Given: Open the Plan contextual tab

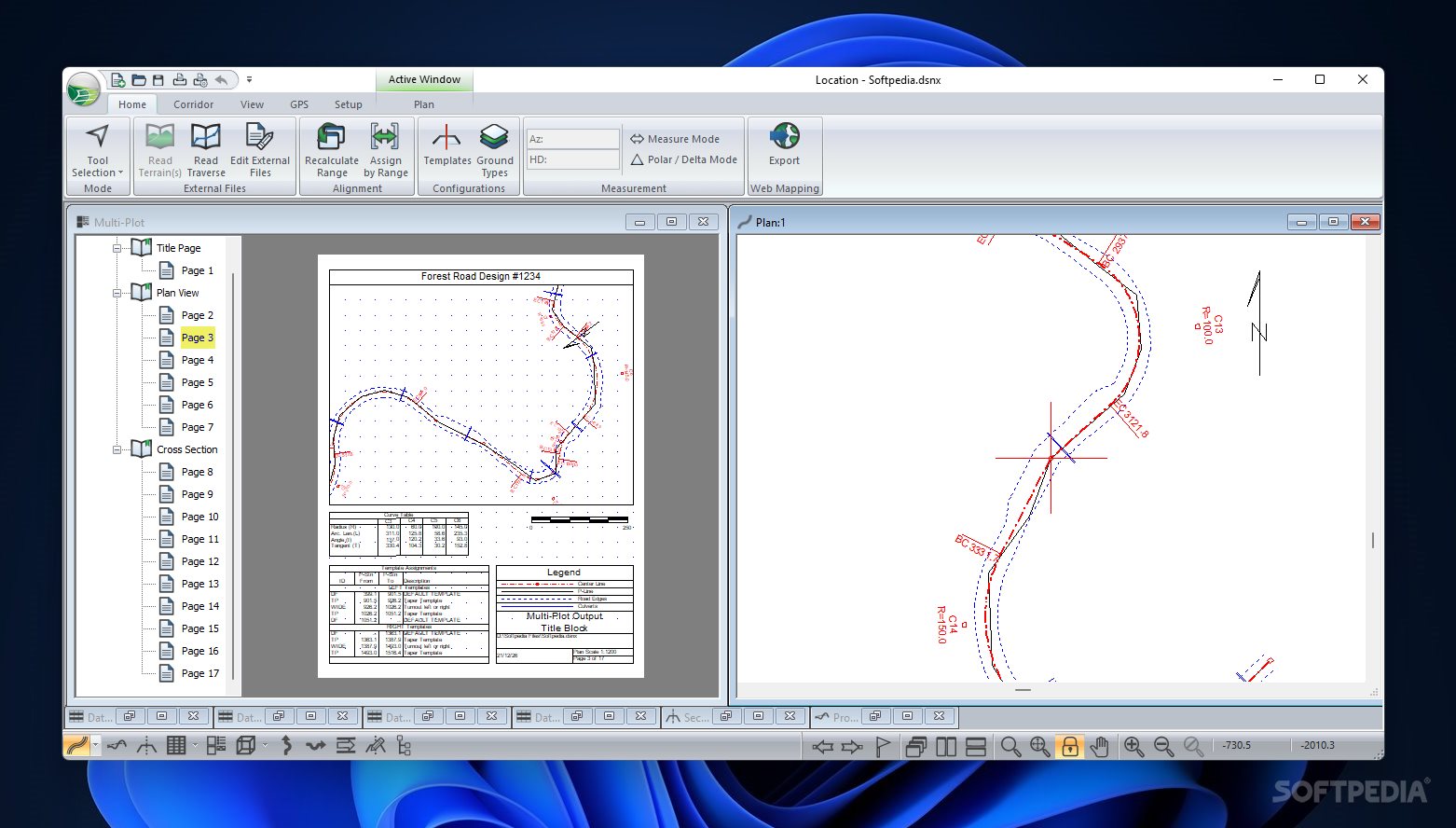Looking at the screenshot, I should pos(424,104).
